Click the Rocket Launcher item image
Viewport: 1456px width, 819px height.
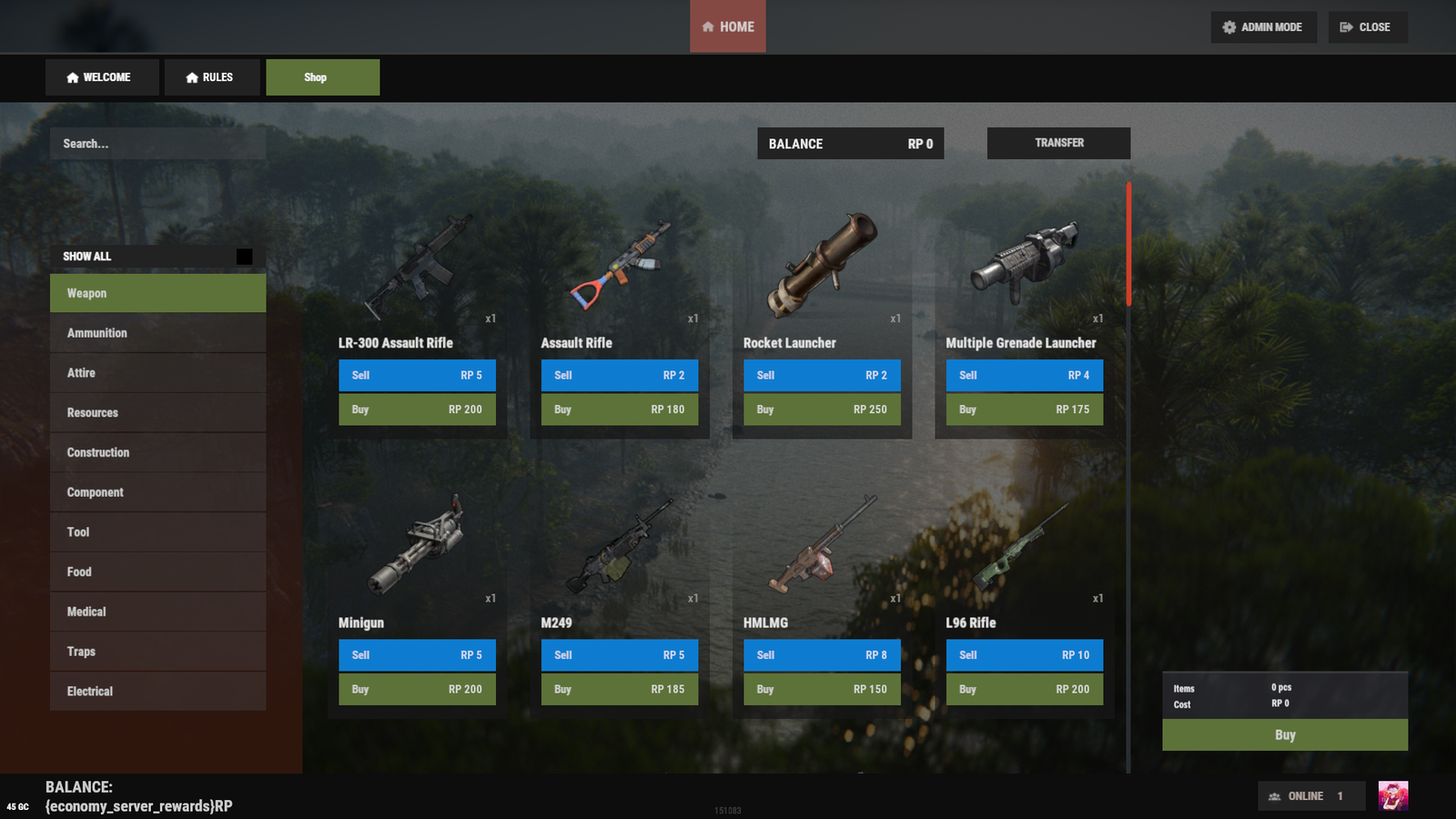823,265
